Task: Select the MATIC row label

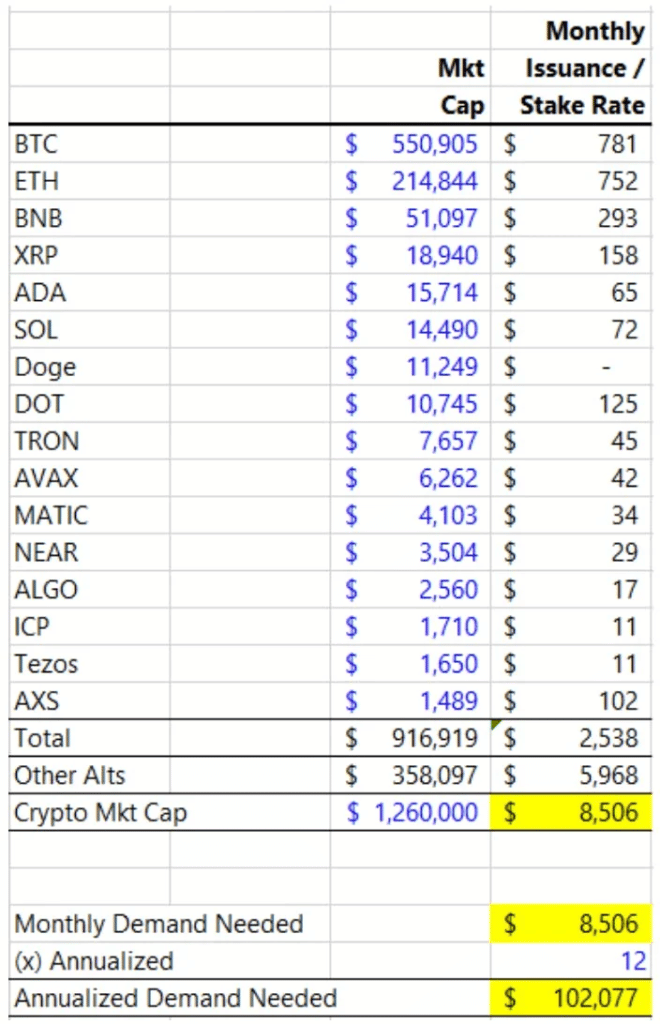Action: [51, 516]
